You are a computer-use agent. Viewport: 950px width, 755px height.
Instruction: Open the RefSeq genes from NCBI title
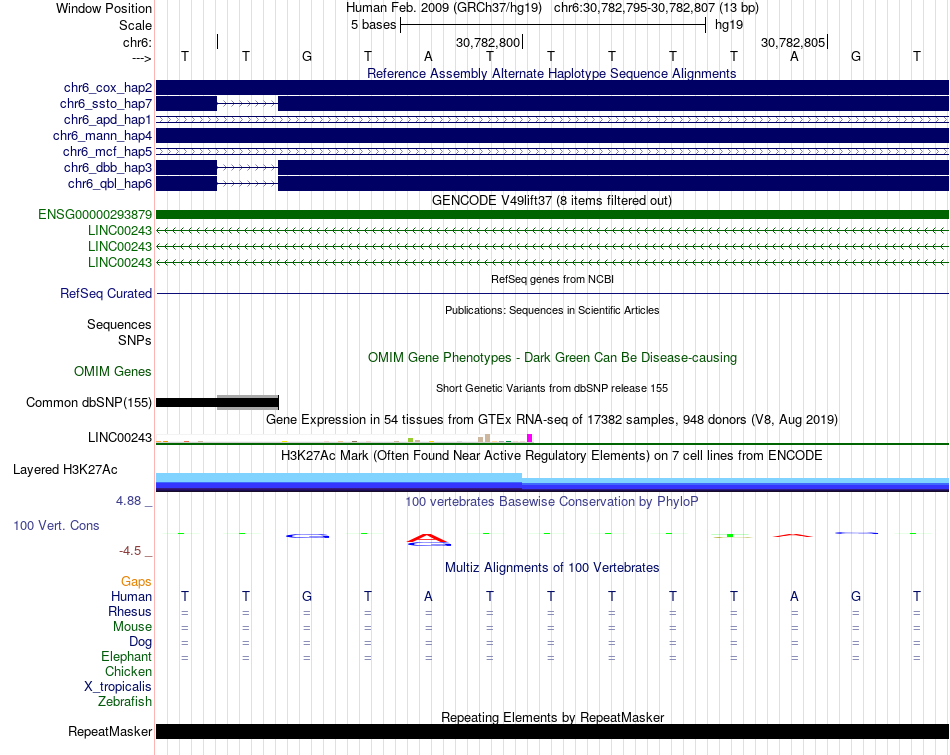552,279
